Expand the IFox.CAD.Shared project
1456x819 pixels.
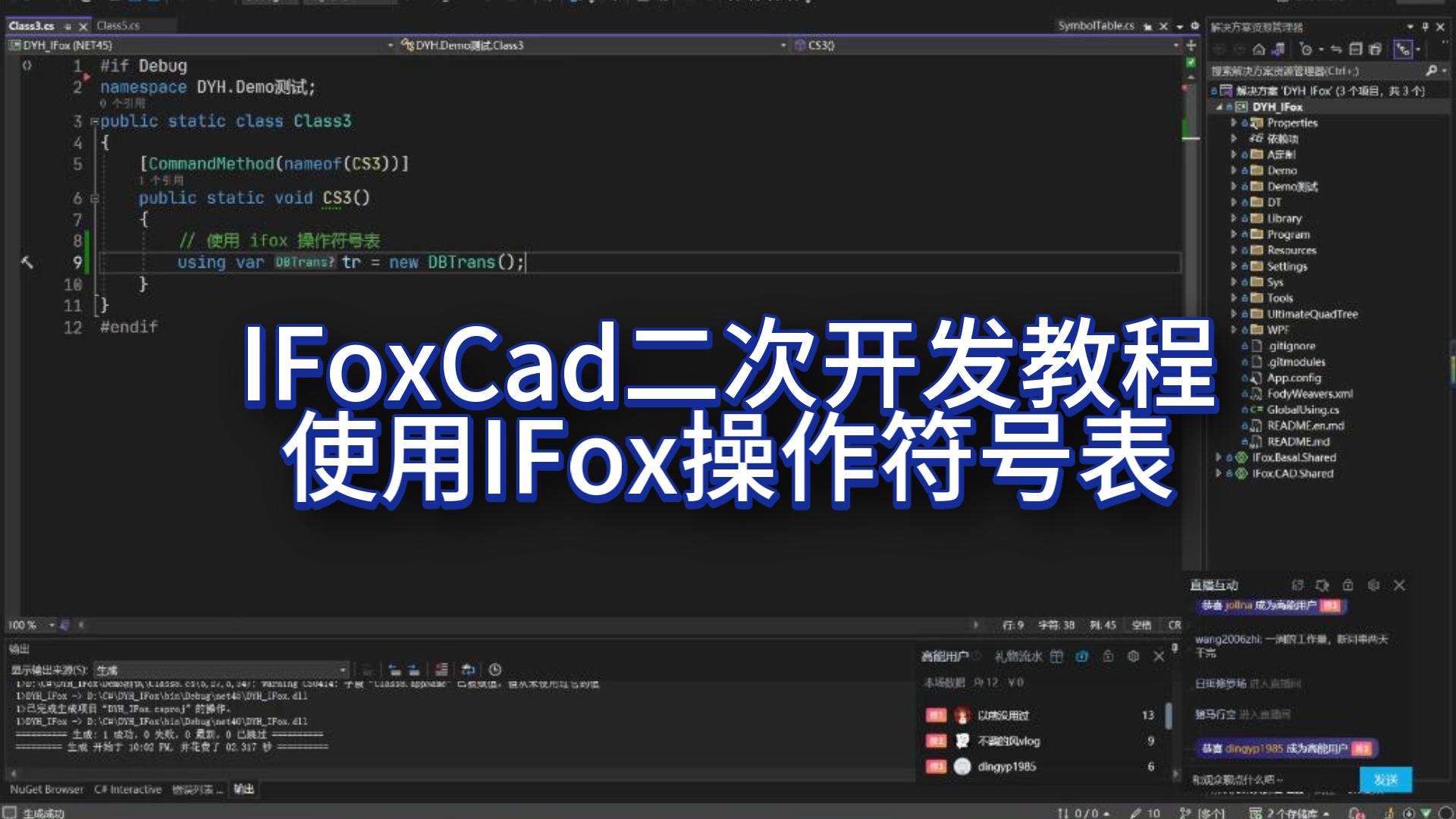[1218, 473]
